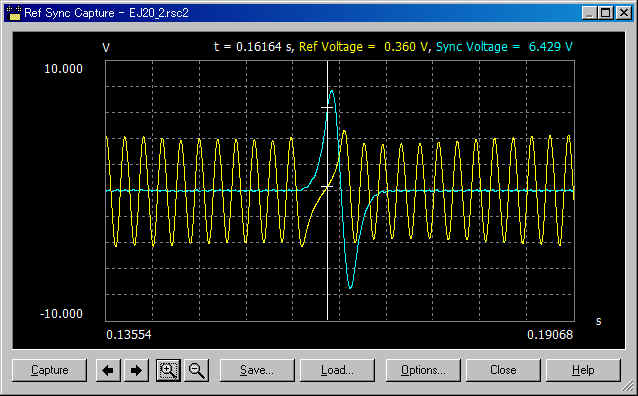
Task: Maximize the Ref Sync Capture window
Action: [606, 13]
